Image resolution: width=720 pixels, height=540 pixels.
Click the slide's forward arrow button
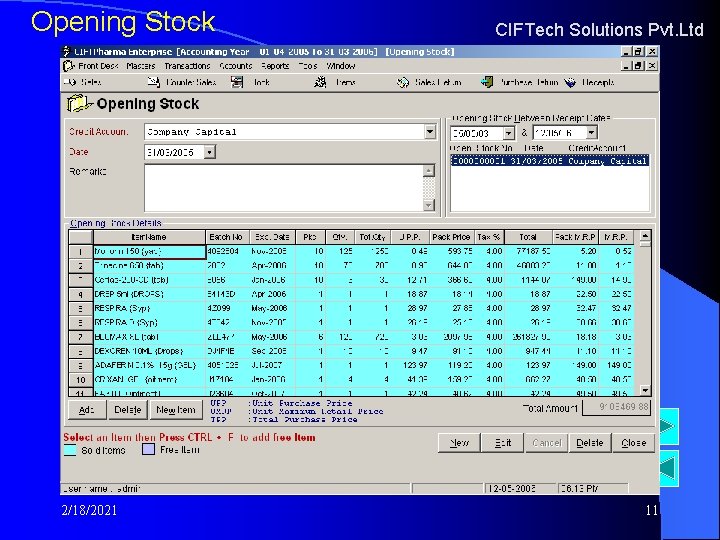669,427
